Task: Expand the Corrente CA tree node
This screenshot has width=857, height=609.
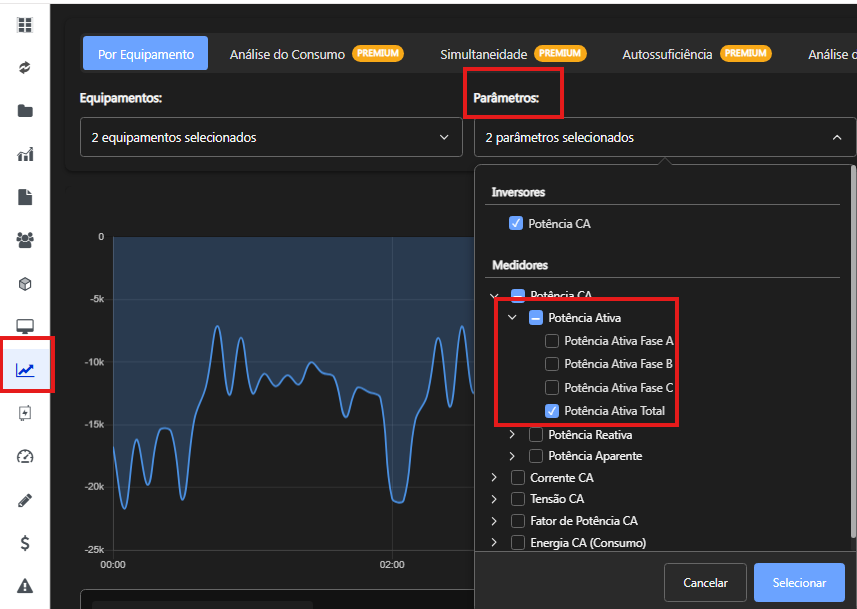Action: point(494,478)
